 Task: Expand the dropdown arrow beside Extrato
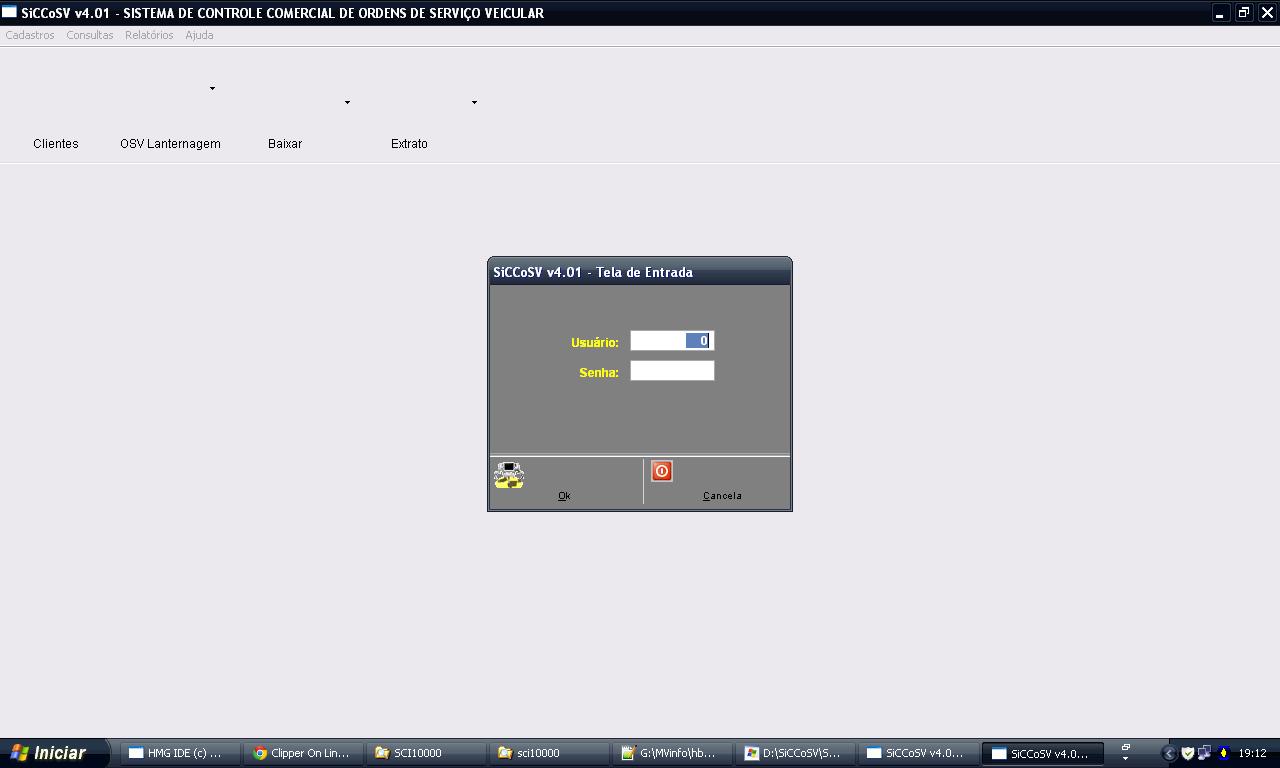474,102
